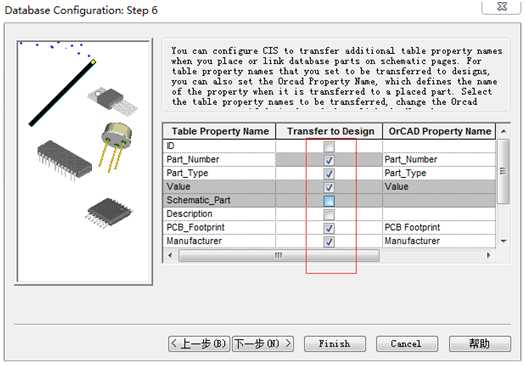Image resolution: width=525 pixels, height=365 pixels.
Task: Select the ID table property row
Action: tap(219, 146)
